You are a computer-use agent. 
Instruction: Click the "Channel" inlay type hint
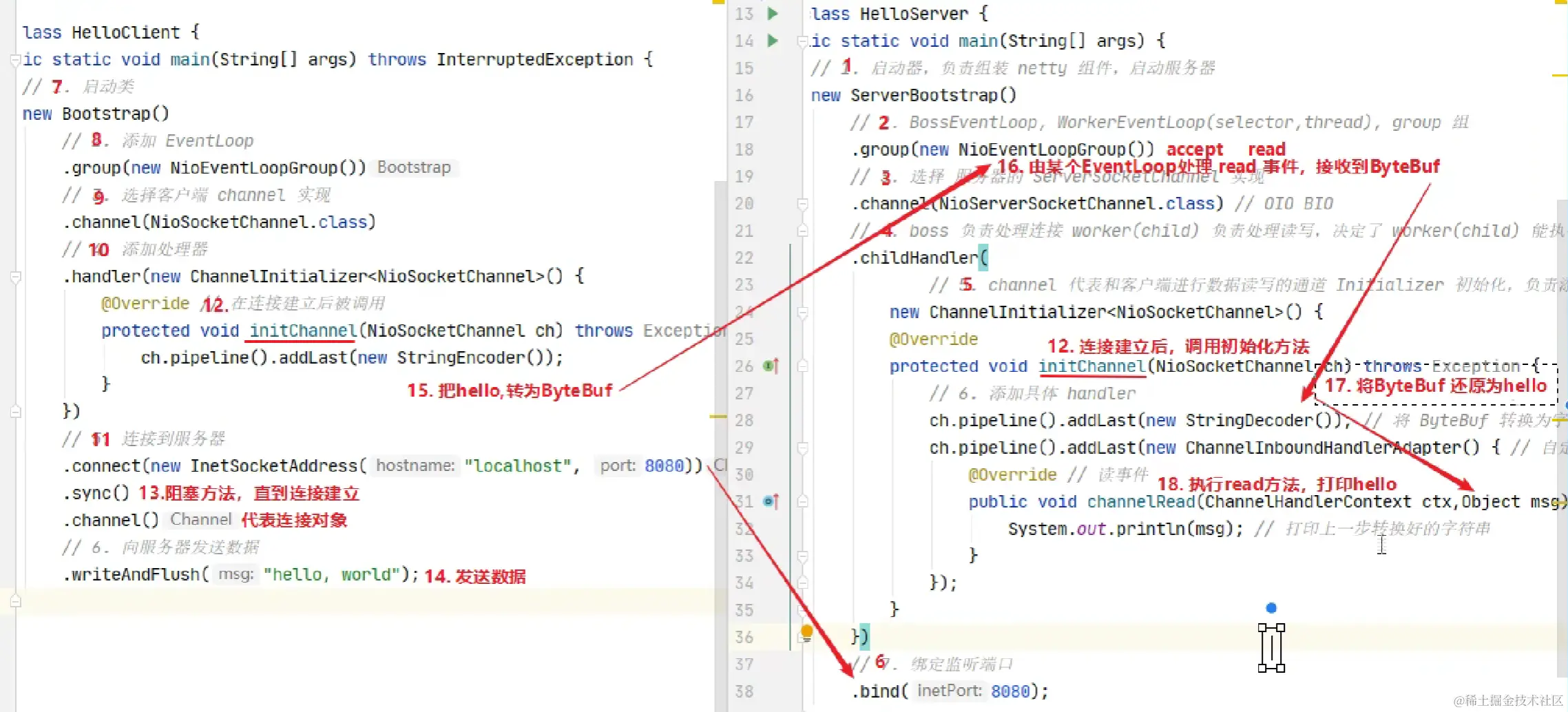click(x=201, y=520)
